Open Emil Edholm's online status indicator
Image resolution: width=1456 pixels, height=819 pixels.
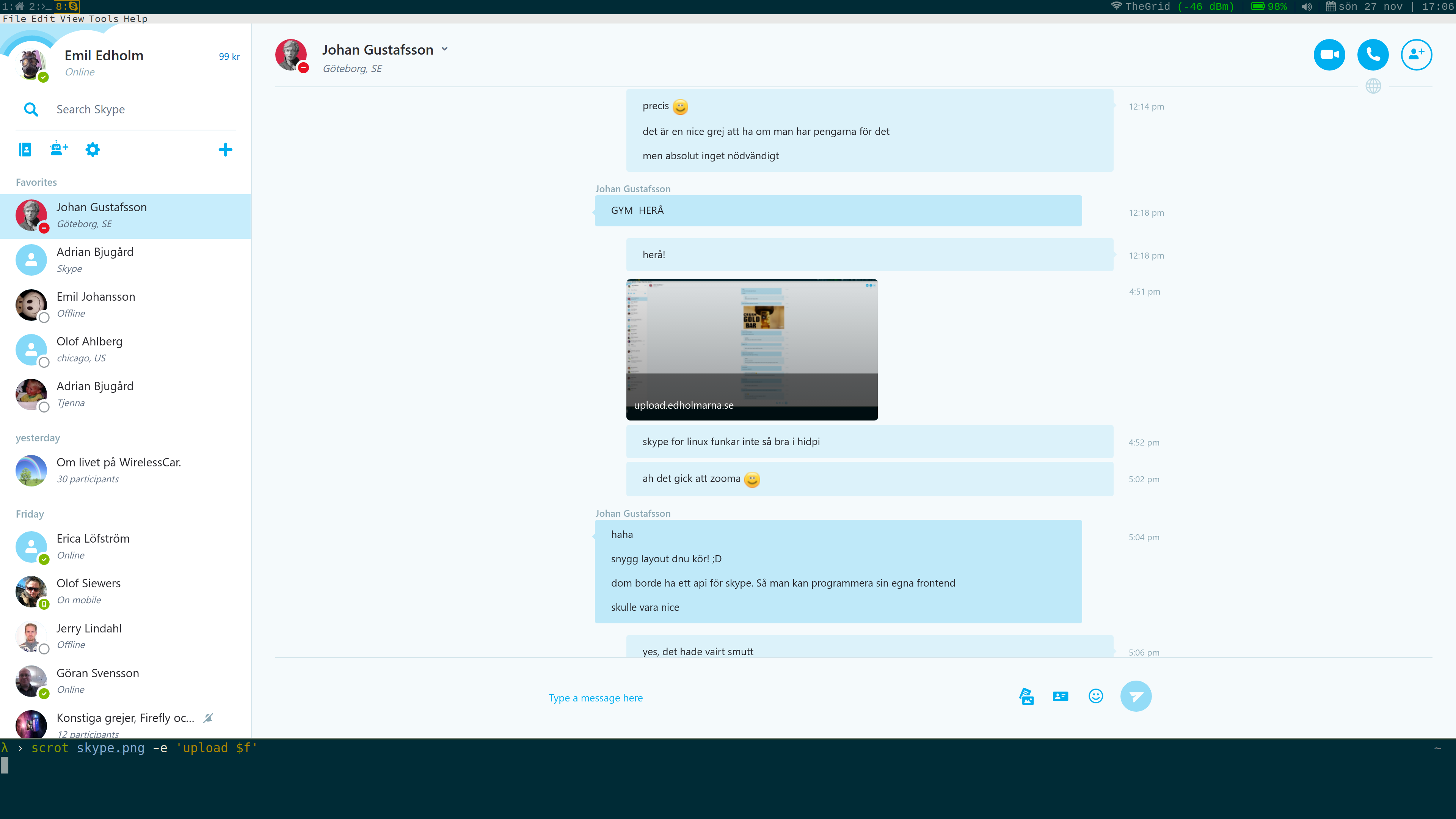(x=44, y=77)
